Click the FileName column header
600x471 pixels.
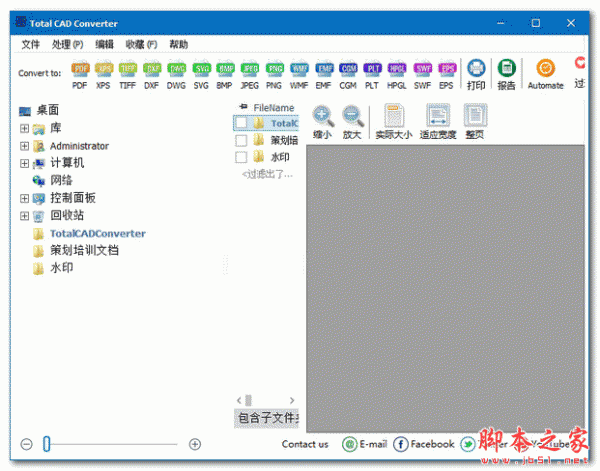point(274,108)
